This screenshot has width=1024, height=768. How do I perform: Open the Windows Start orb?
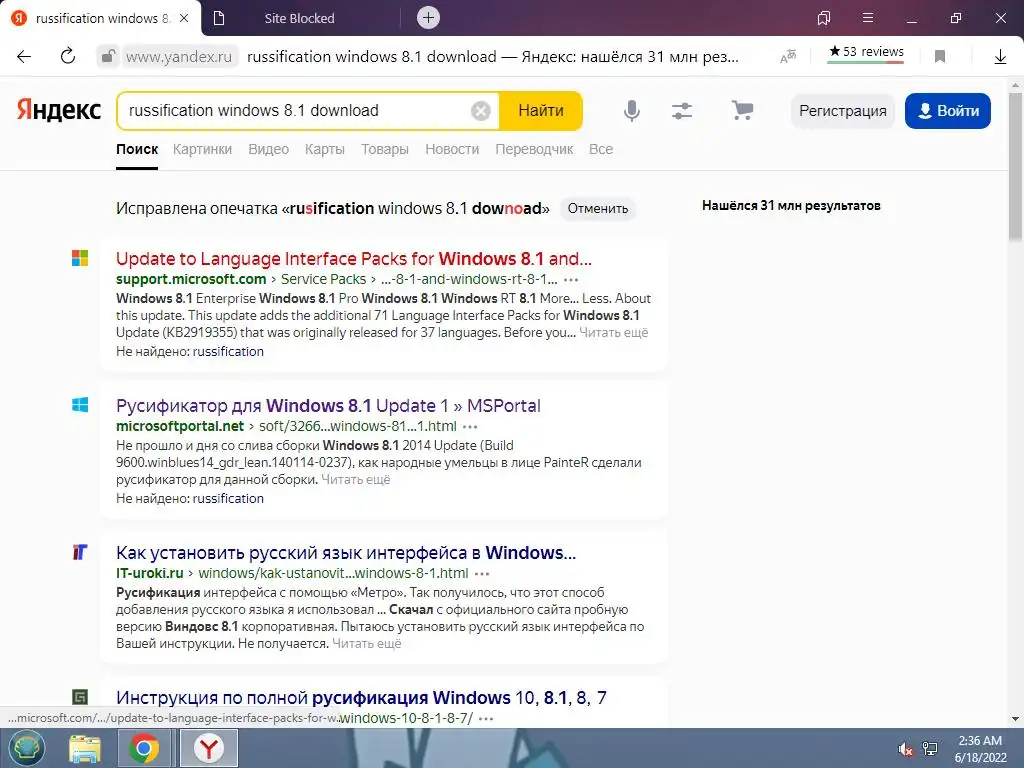(x=26, y=748)
